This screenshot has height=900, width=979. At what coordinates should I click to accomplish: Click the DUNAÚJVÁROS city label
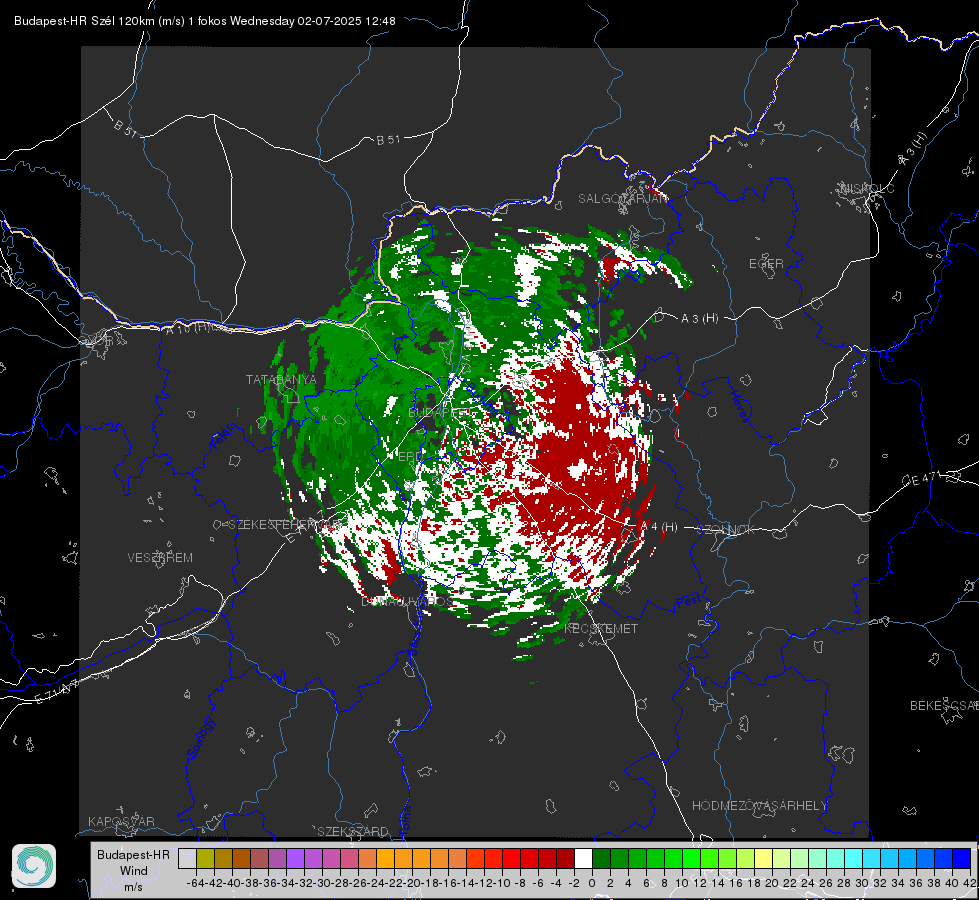[x=408, y=602]
